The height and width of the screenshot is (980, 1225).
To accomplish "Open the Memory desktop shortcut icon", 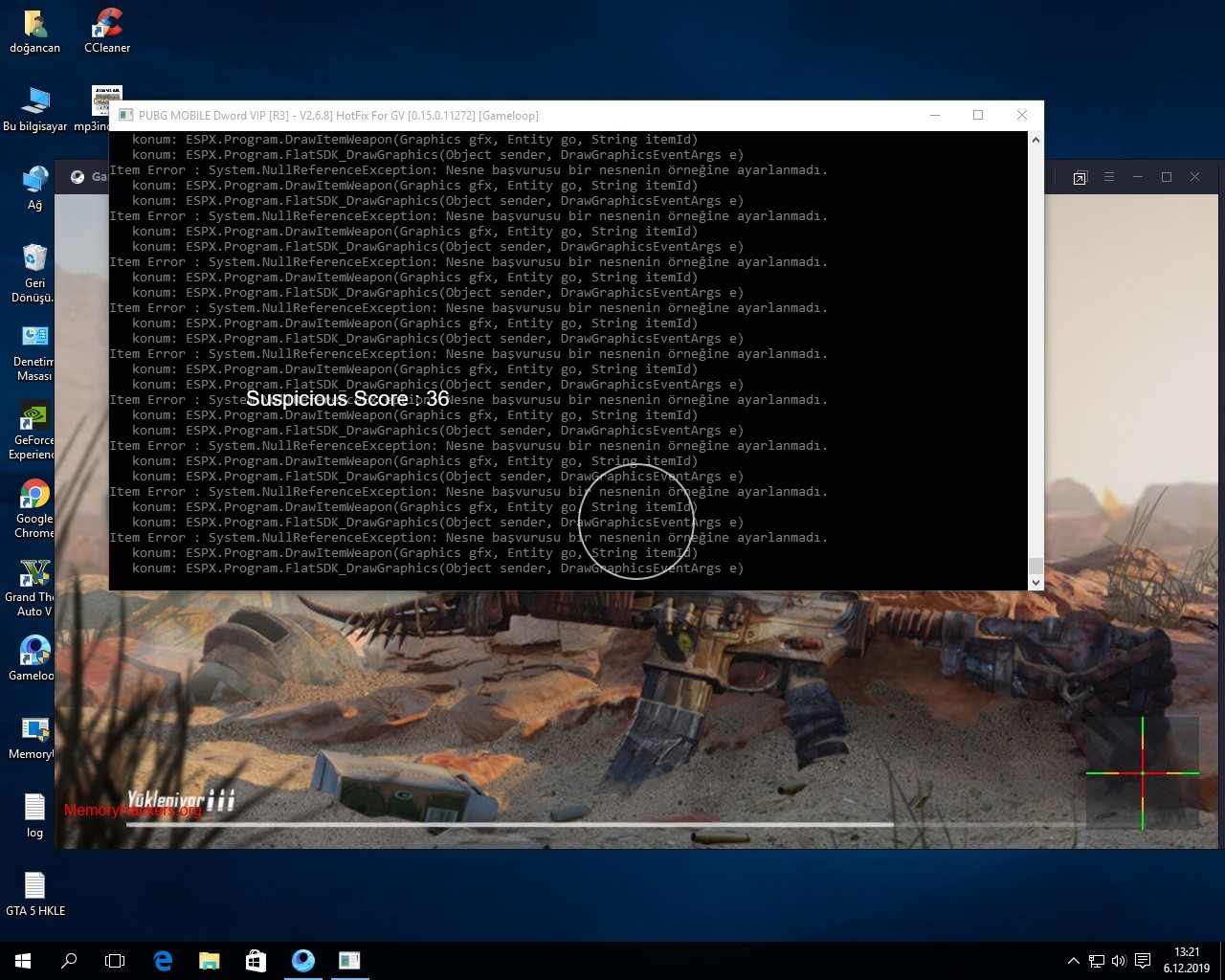I will (x=34, y=737).
